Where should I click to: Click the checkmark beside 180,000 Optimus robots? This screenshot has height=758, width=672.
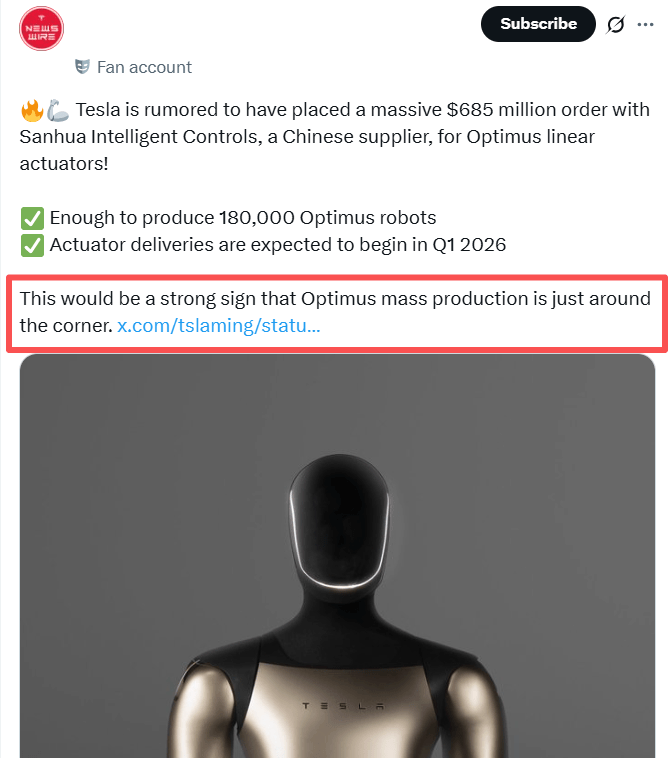coord(32,217)
